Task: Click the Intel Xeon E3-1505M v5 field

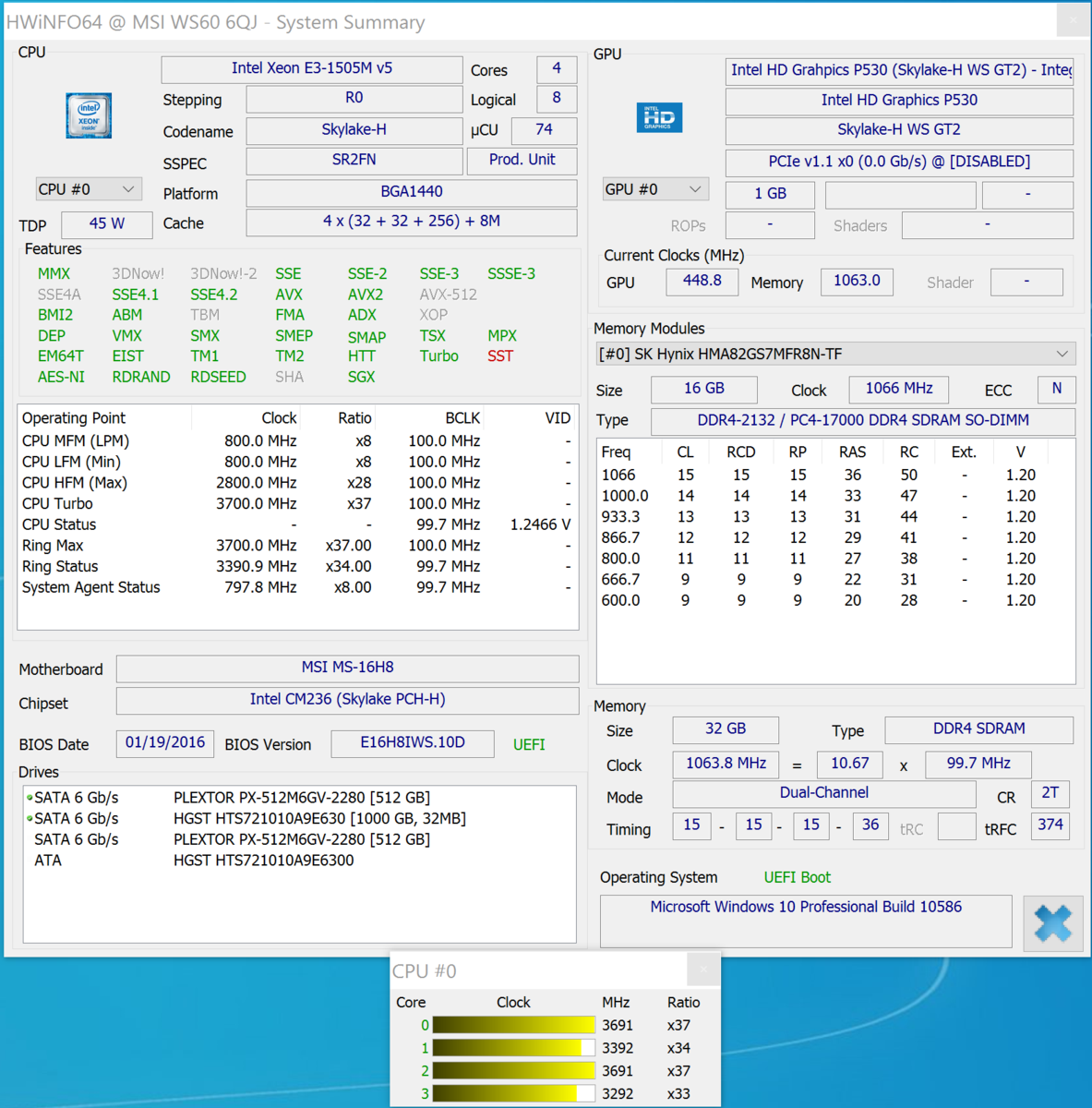Action: (x=312, y=68)
